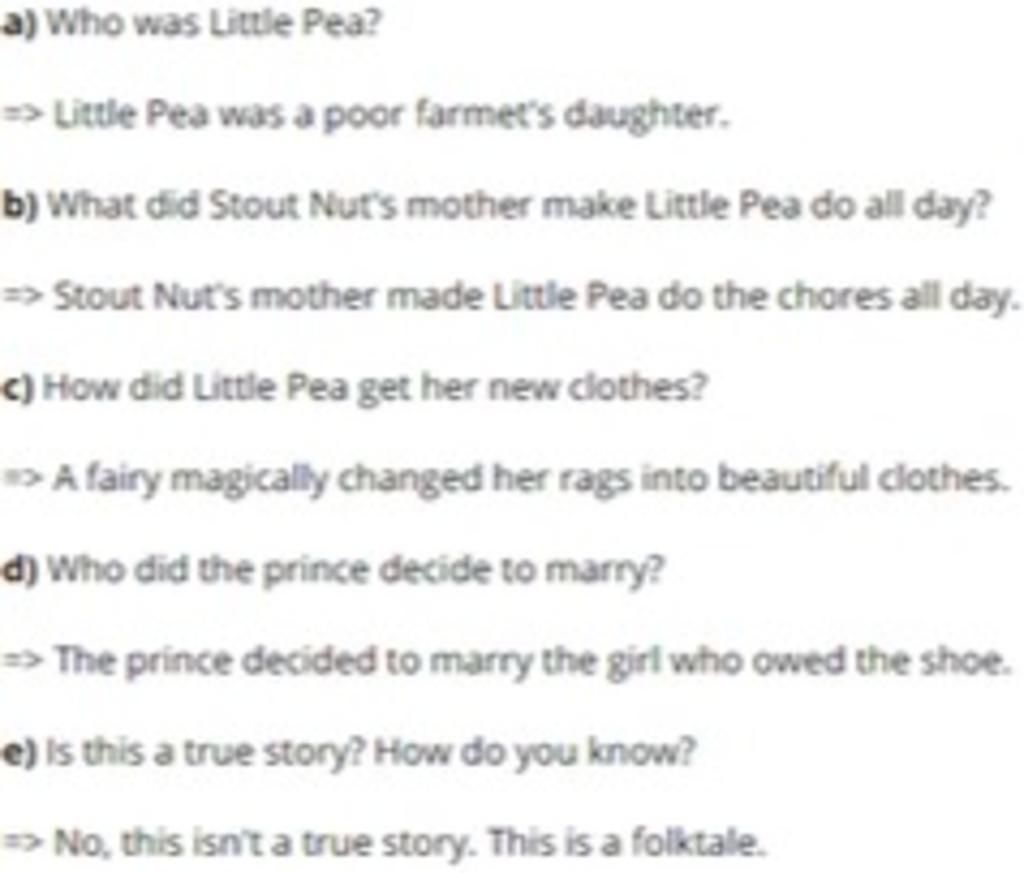Image resolution: width=1024 pixels, height=873 pixels.
Task: Click the answer 'No, this isn't a true story'
Action: pos(266,844)
